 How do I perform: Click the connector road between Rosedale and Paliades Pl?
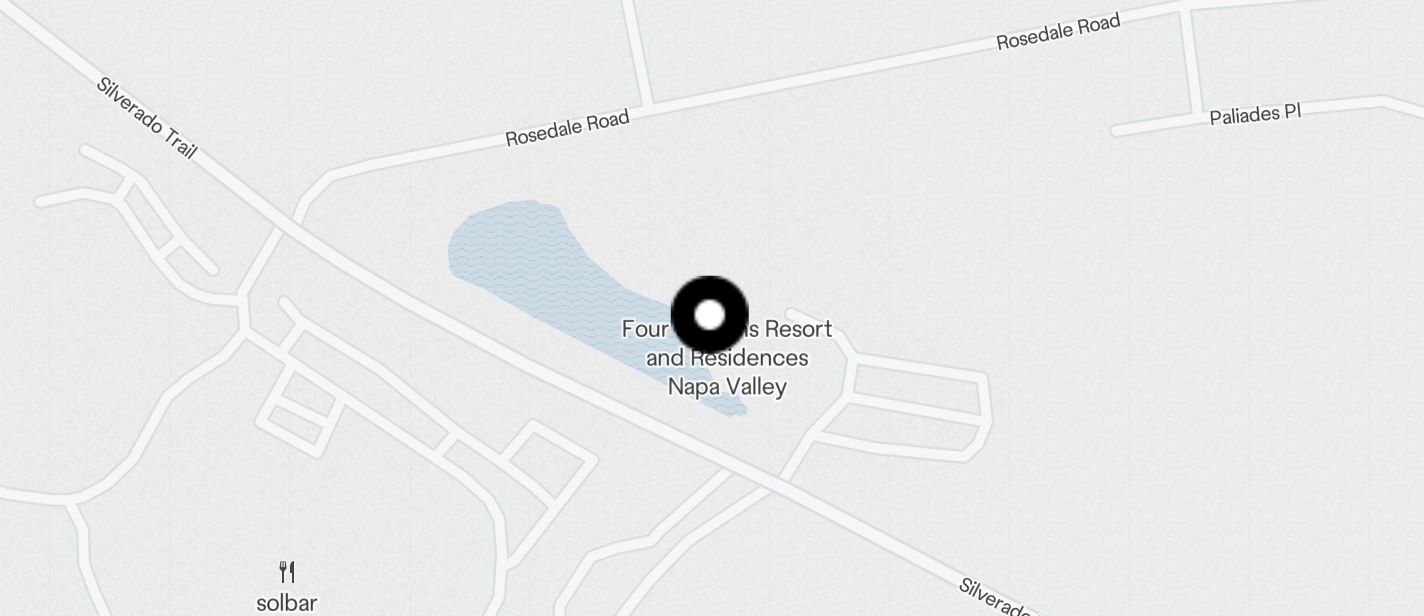pos(1191,62)
